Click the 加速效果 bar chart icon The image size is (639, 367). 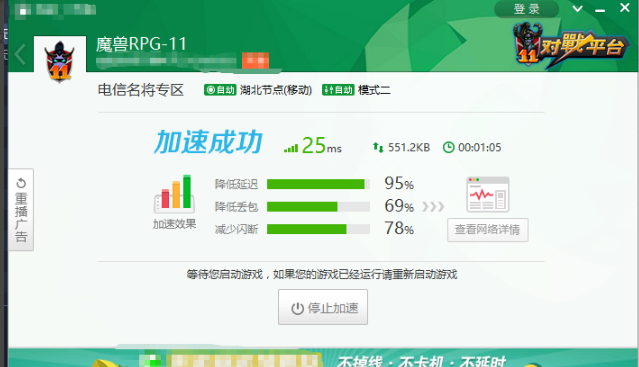(174, 194)
